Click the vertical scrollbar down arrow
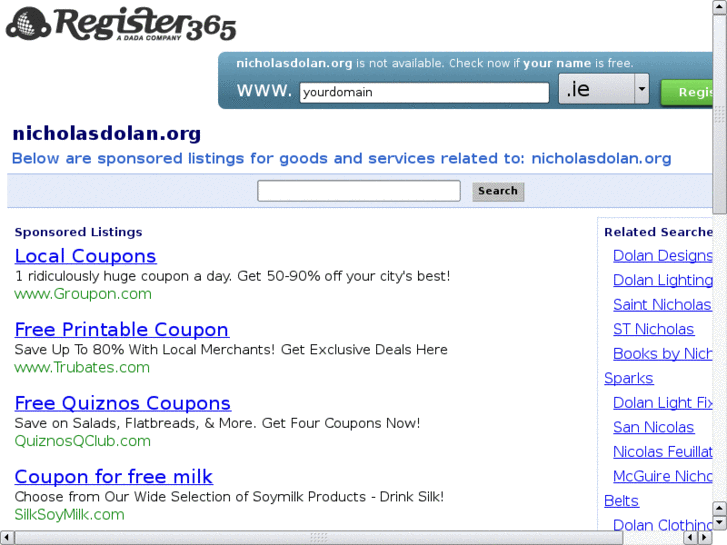Screen dimensions: 727x545 [x=719, y=523]
